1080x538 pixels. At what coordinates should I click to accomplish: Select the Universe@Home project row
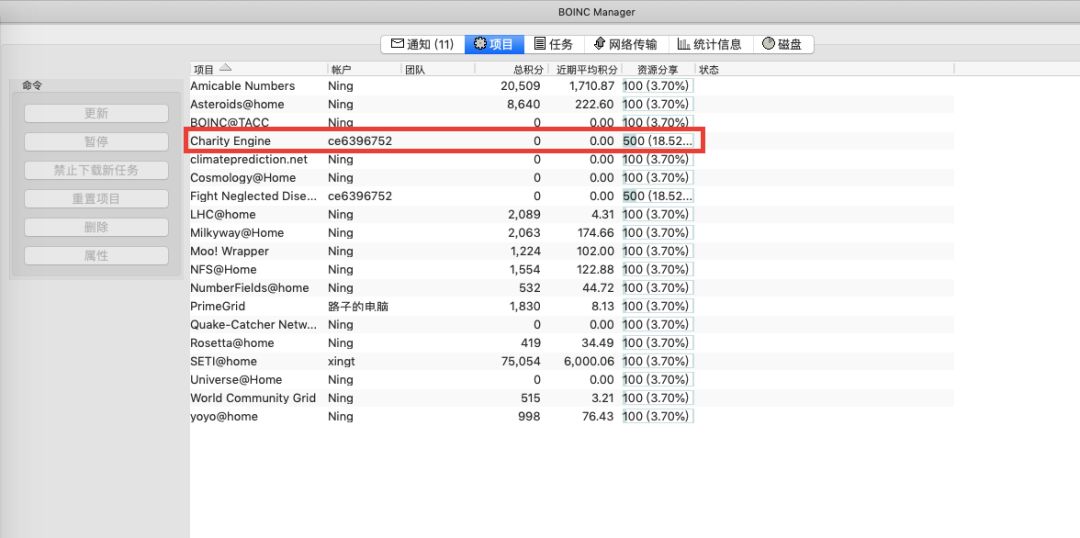click(x=572, y=380)
